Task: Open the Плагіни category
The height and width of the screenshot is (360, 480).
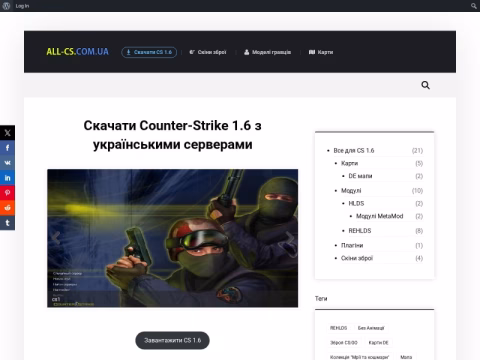Action: [352, 245]
